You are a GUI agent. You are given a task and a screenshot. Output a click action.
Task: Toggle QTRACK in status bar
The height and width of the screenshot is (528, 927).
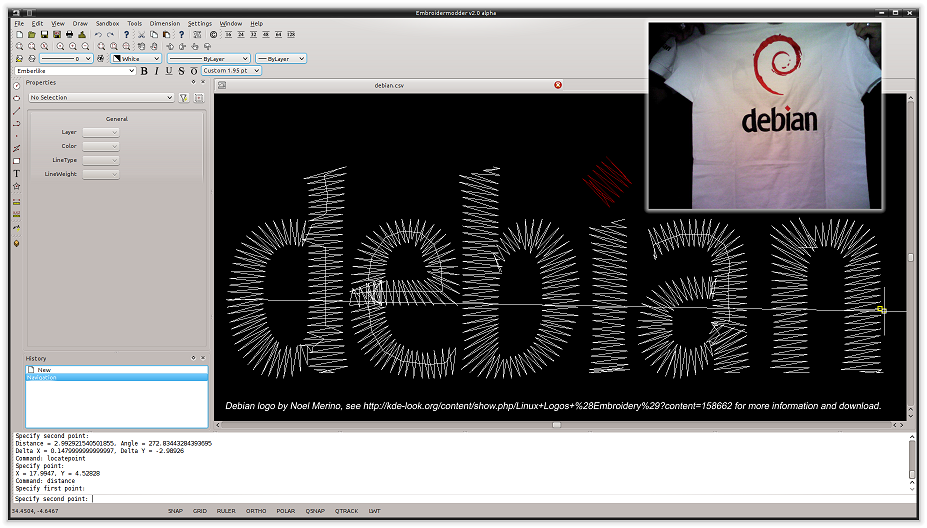(346, 511)
